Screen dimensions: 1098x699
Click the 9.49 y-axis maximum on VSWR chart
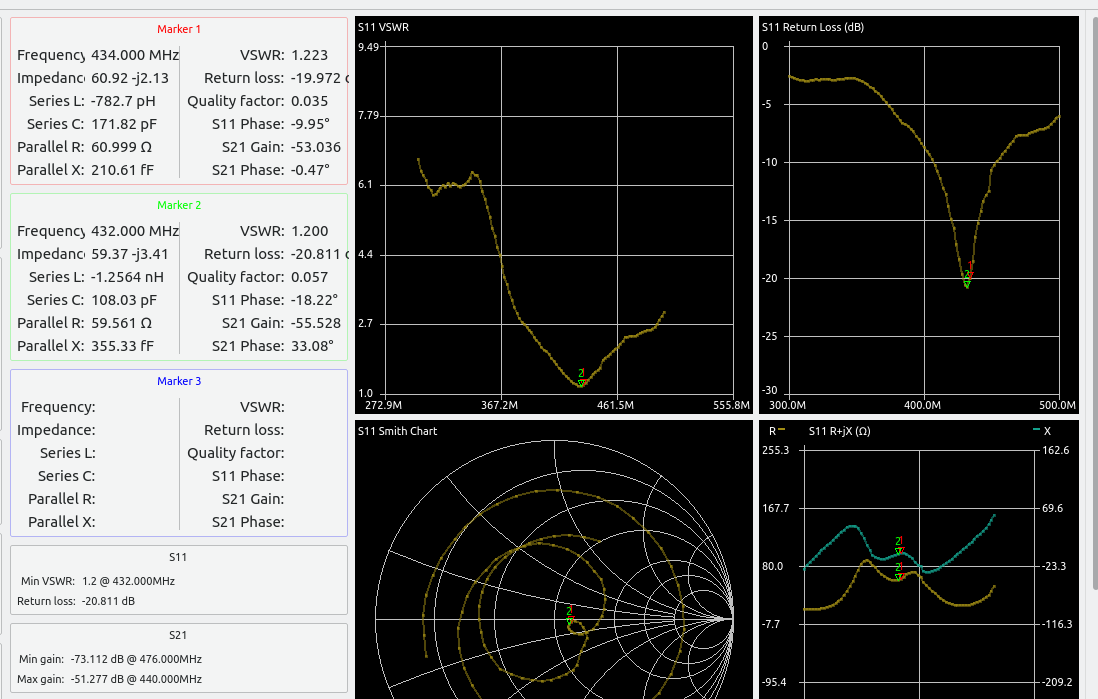click(368, 47)
